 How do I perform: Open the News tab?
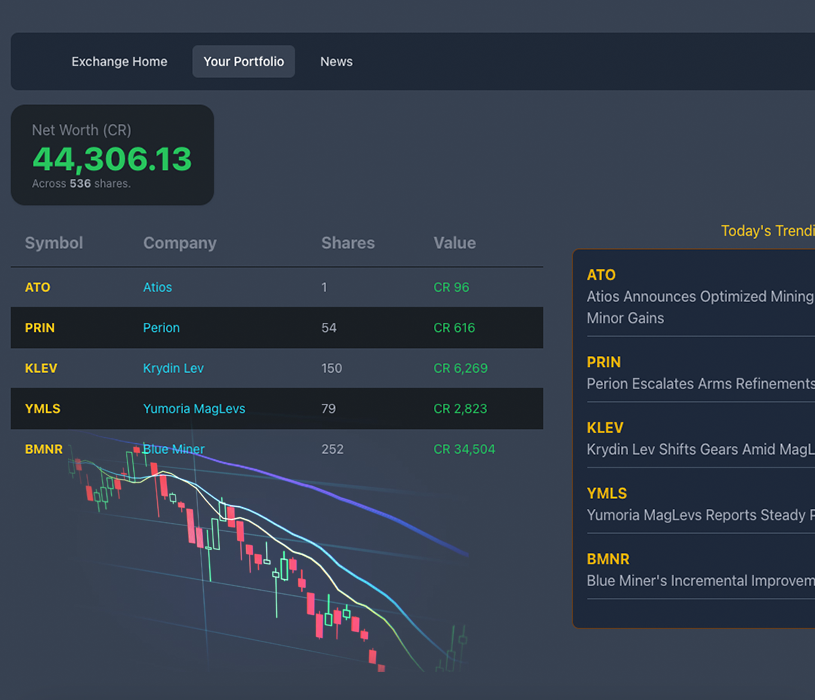tap(336, 61)
